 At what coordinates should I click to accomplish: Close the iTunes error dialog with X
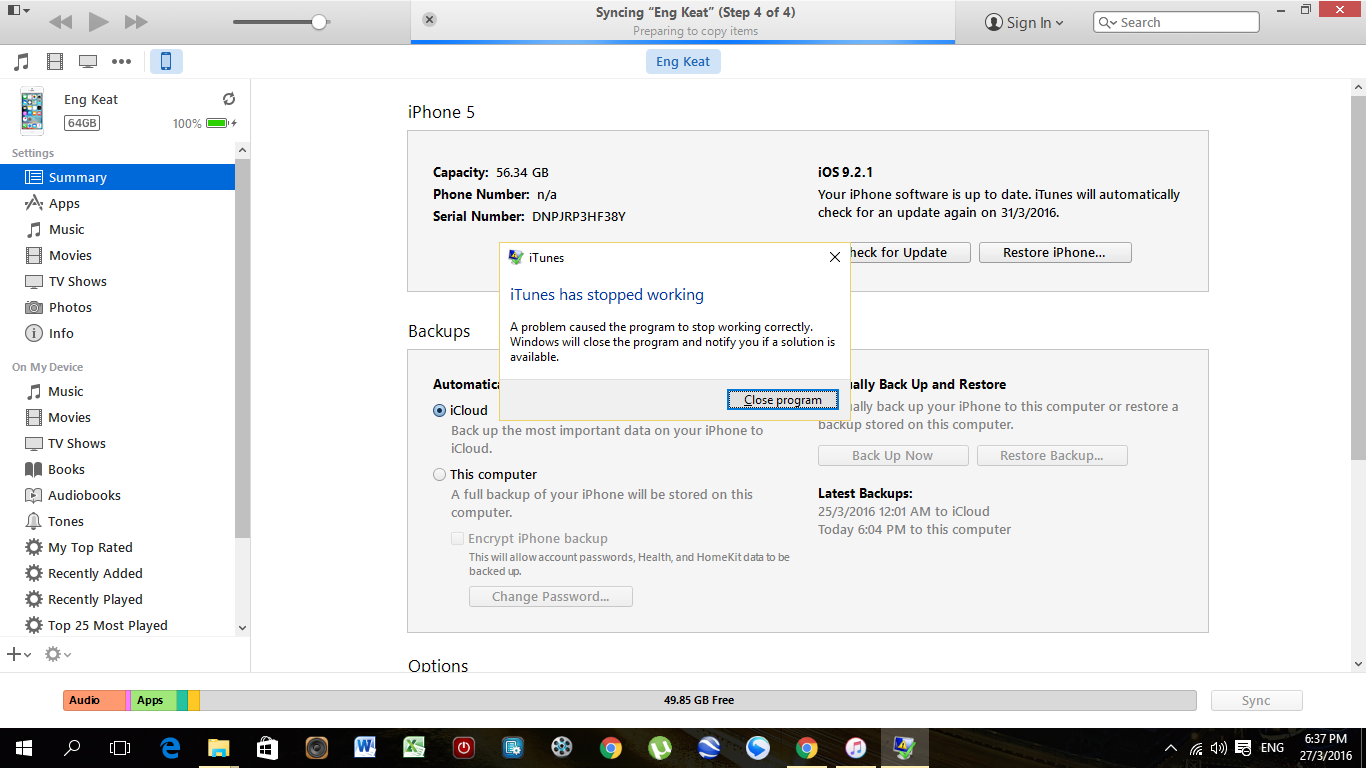pos(835,257)
